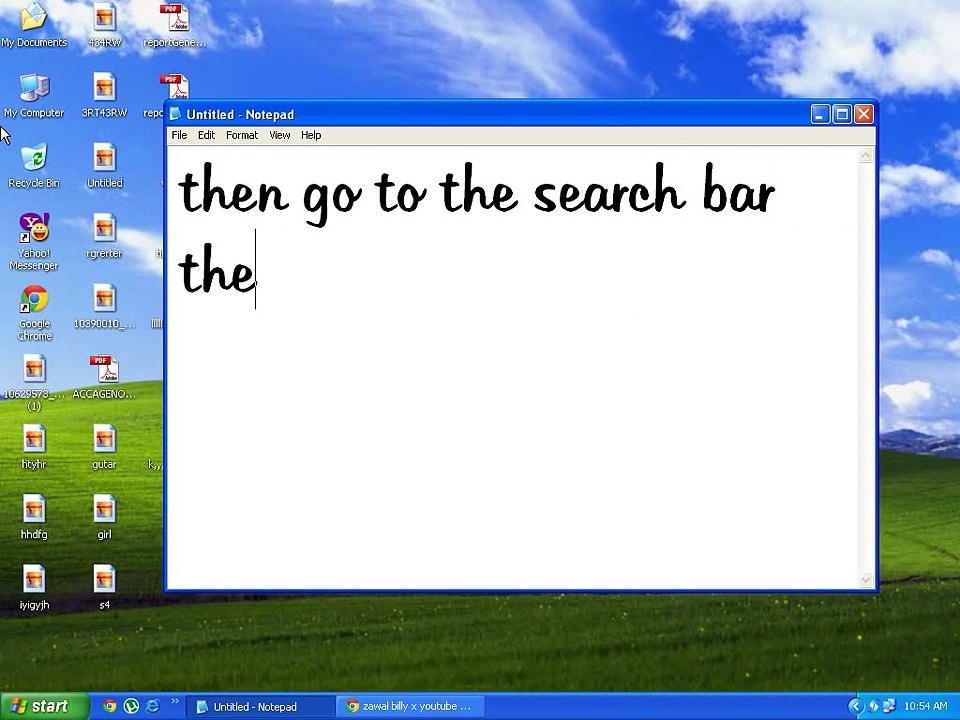Show hidden system tray icons
Screen dimensions: 960x720
click(x=856, y=707)
